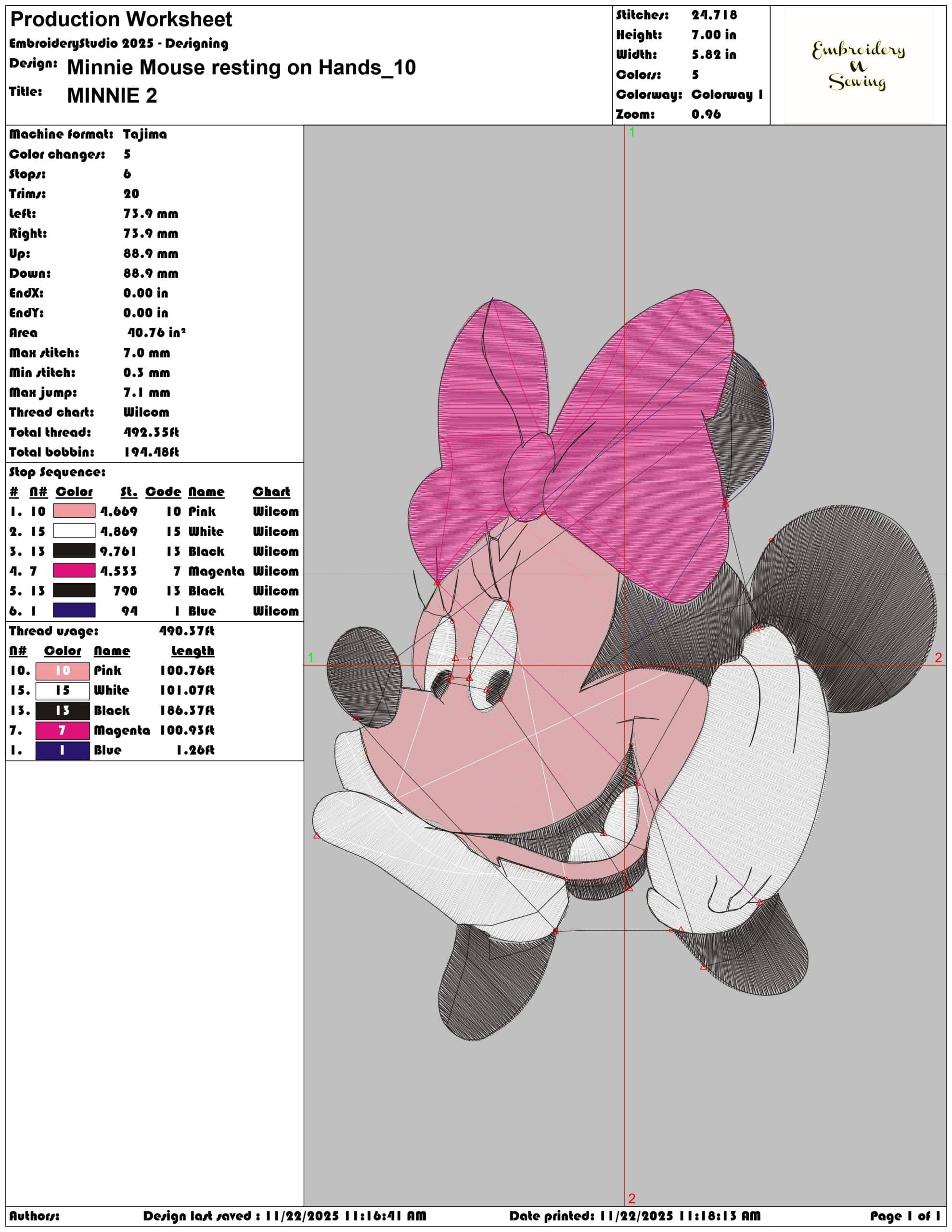The image size is (952, 1232).
Task: Click the White swatch in stop sequence row 2
Action: coord(74,531)
